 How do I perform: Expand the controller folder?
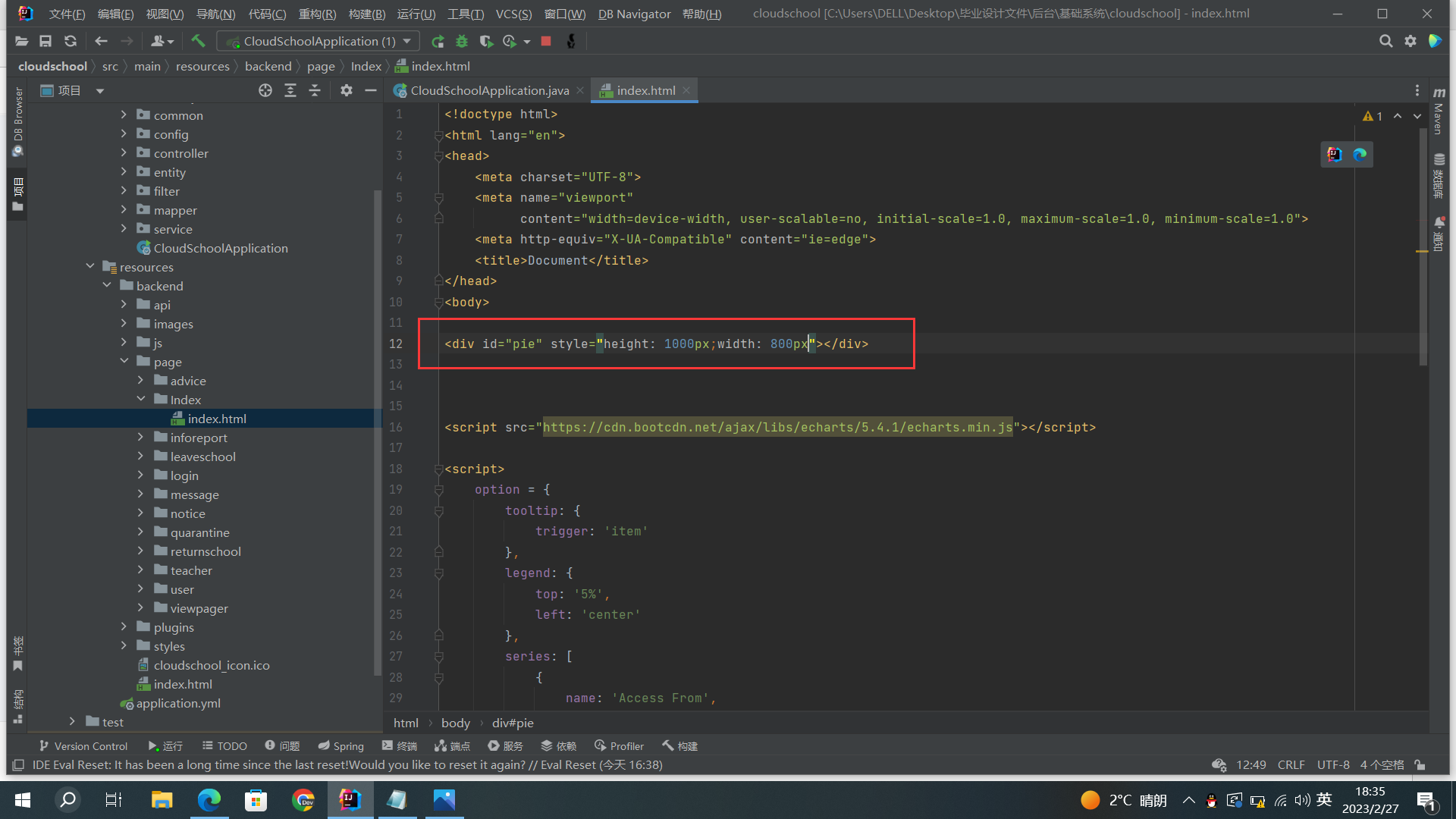click(x=124, y=153)
